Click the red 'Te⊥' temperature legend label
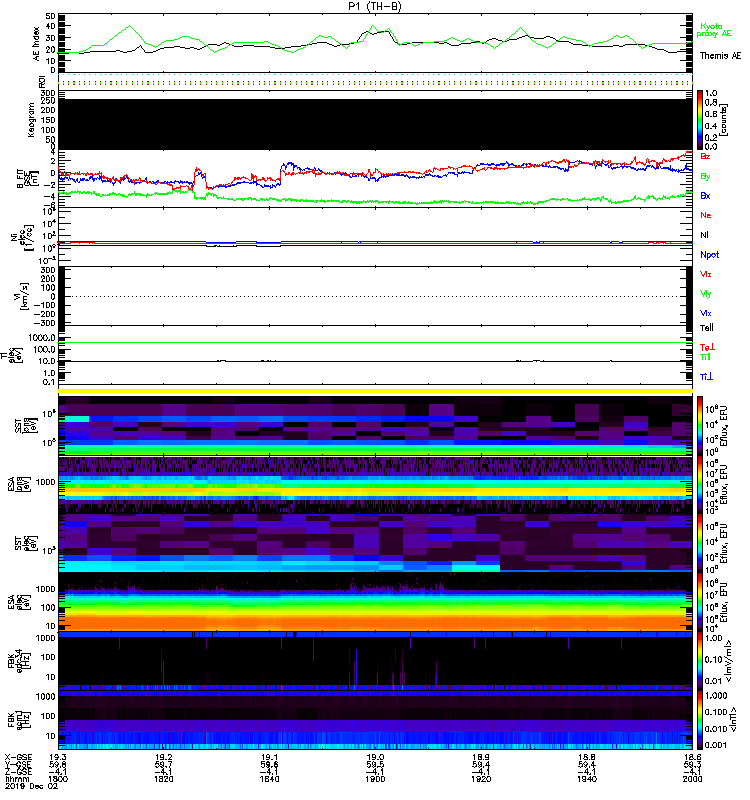Screen dimensions: 750x800 (707, 347)
